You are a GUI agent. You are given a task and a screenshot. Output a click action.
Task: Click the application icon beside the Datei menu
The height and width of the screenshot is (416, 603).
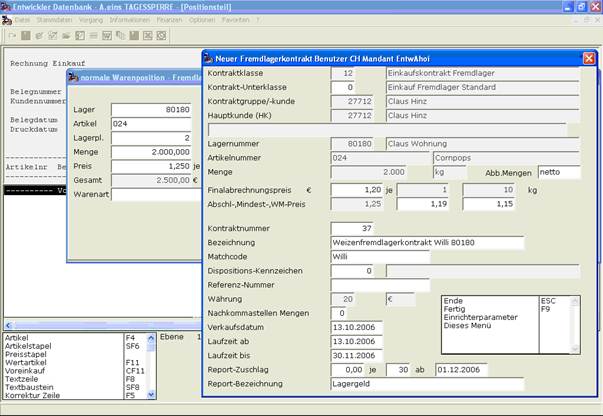pyautogui.click(x=7, y=20)
